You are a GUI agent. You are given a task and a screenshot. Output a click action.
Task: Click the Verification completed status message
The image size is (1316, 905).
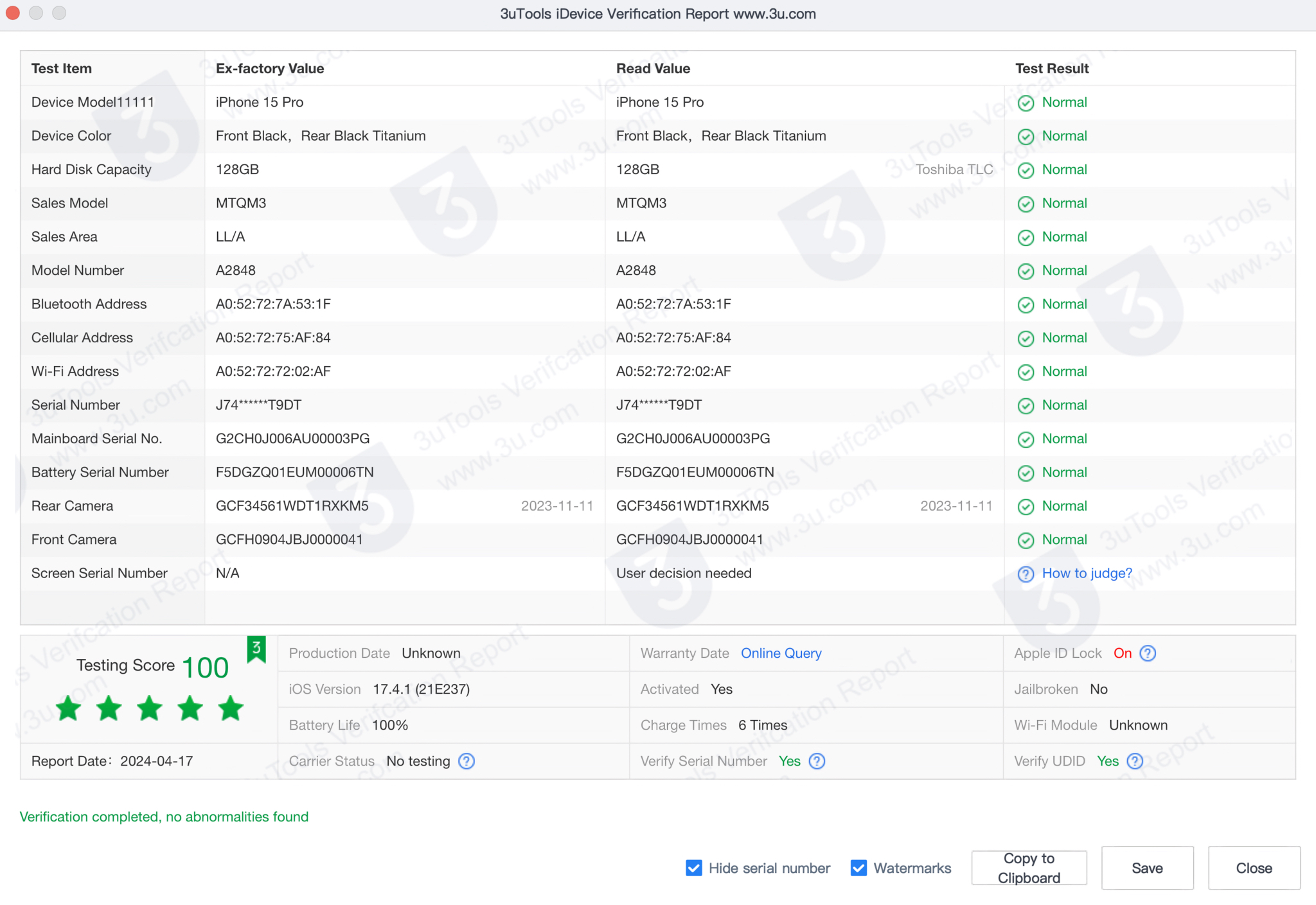164,817
